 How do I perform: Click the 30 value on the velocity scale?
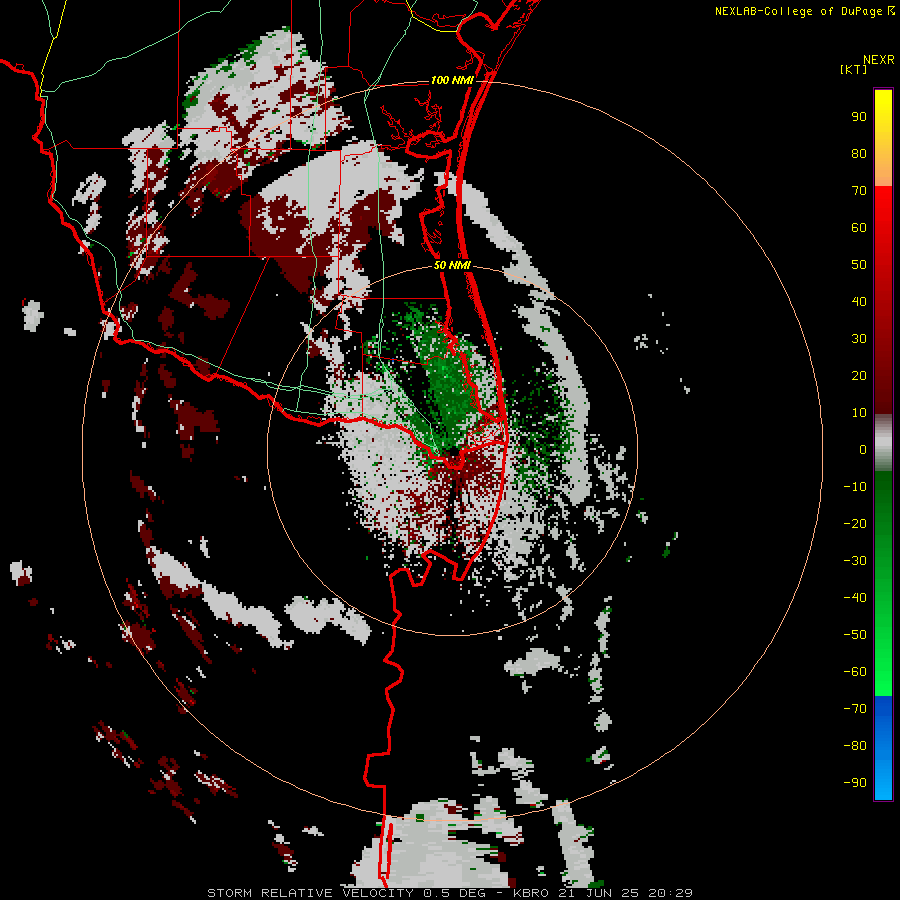coord(859,339)
